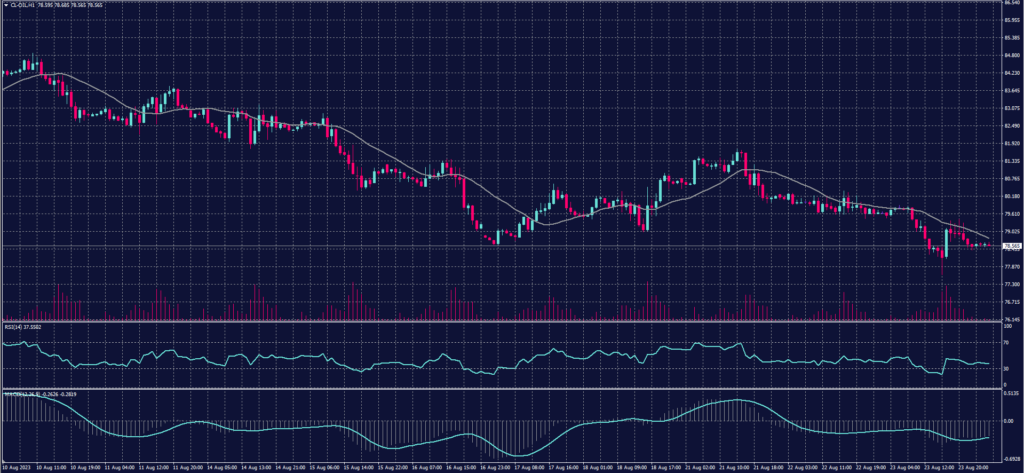Image resolution: width=1024 pixels, height=473 pixels.
Task: Click the RSI(14) indicator label
Action: click(x=12, y=325)
